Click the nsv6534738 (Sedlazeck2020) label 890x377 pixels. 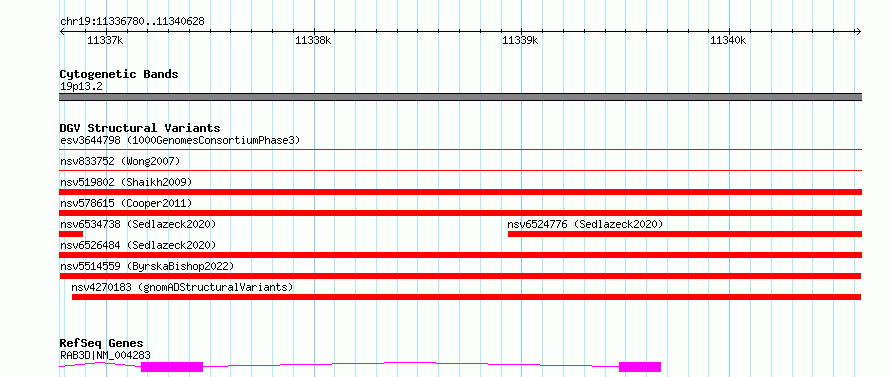138,224
